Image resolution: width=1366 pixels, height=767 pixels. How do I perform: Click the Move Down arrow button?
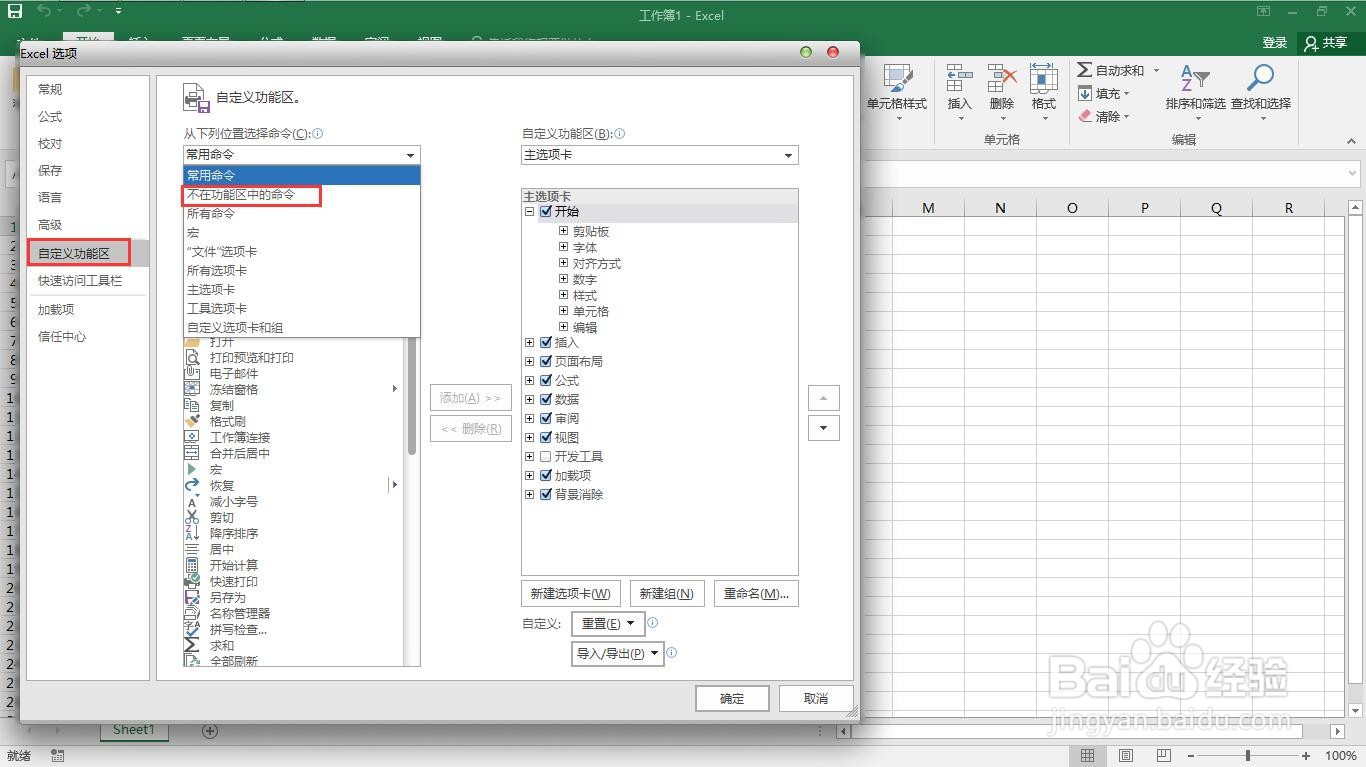[x=824, y=428]
